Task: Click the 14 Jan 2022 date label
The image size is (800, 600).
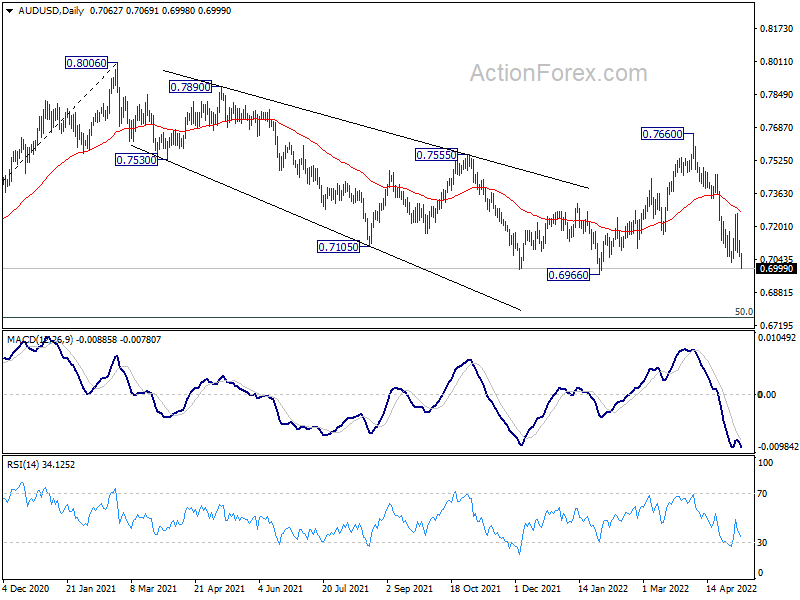Action: 603,589
